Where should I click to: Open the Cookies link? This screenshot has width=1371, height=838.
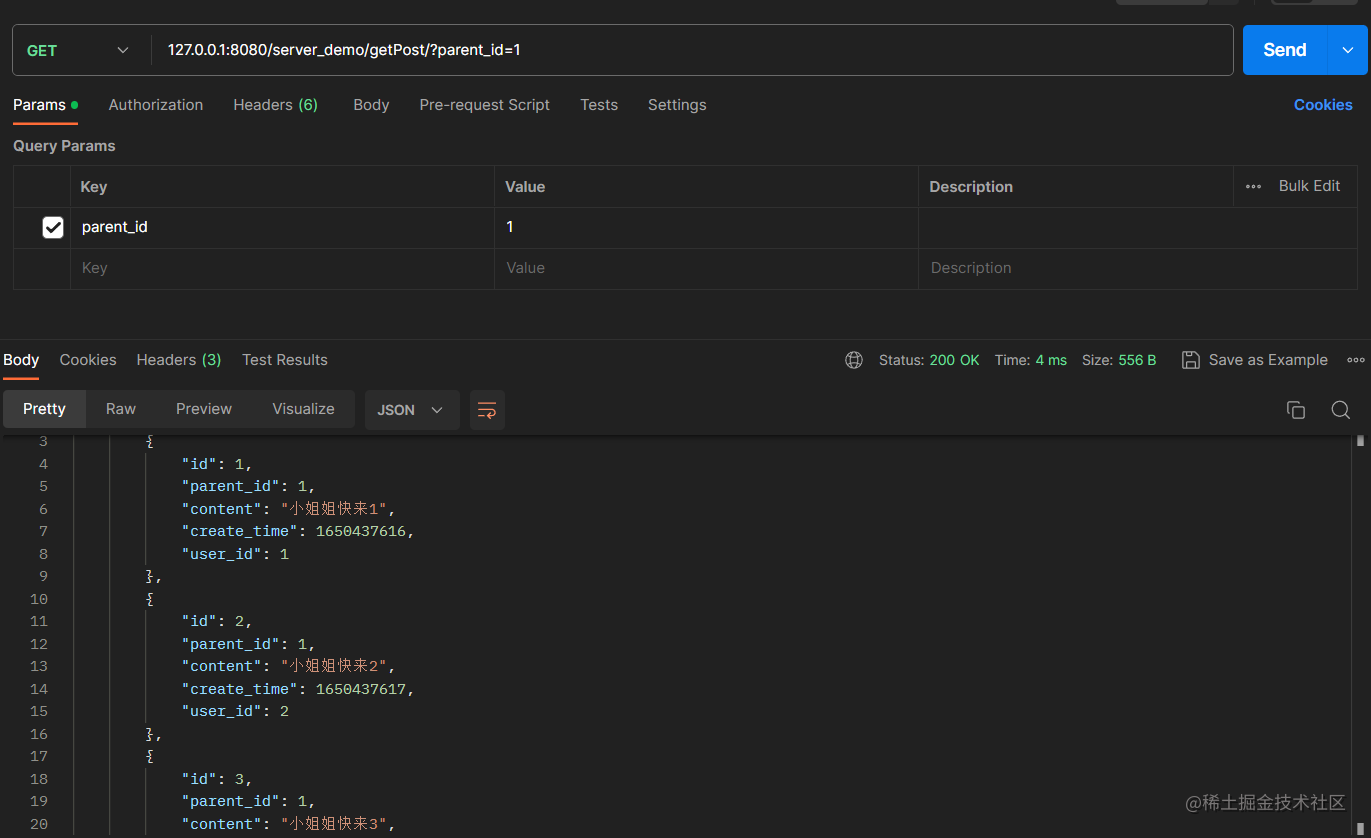[x=1323, y=105]
